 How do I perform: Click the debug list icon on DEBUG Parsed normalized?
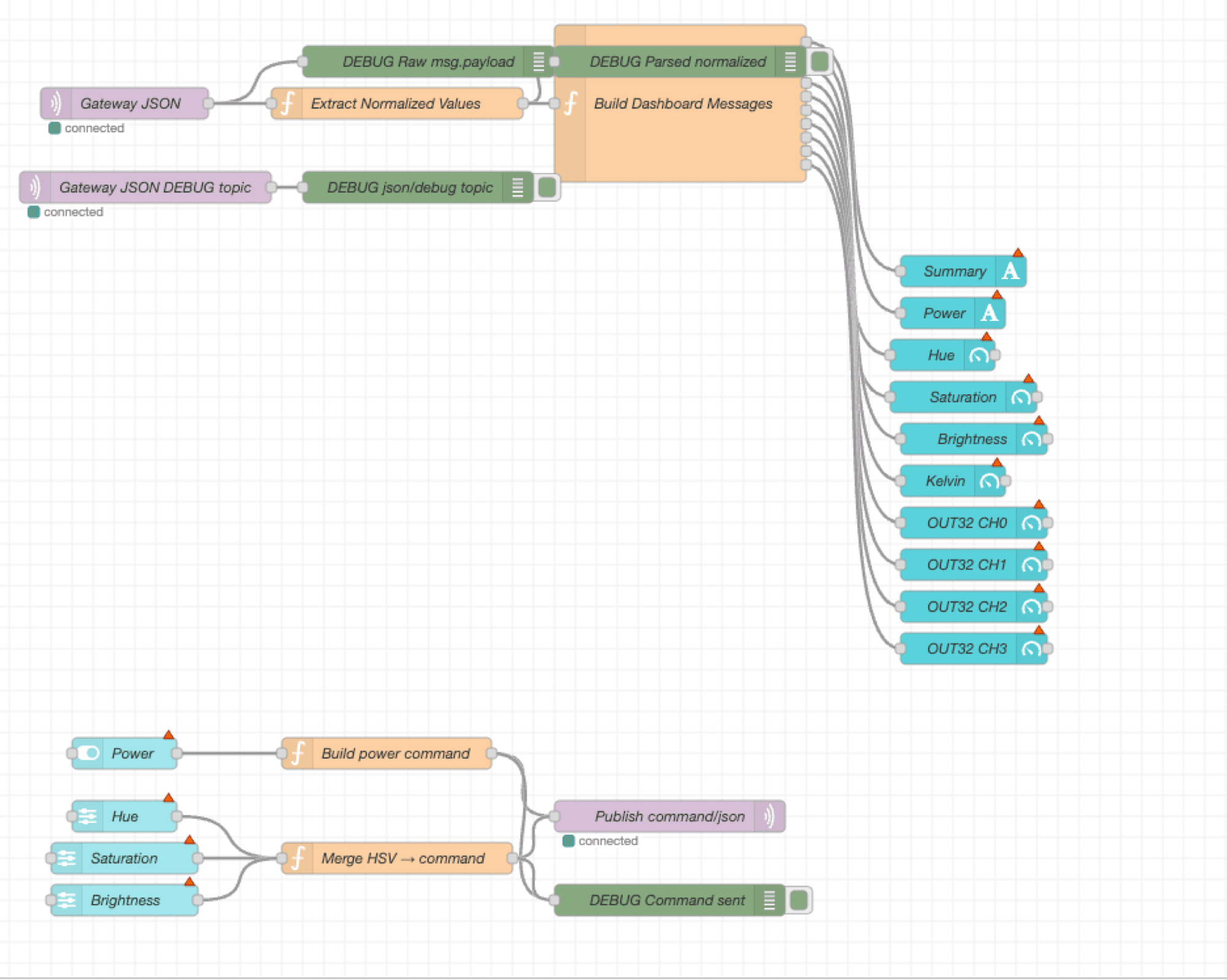790,61
